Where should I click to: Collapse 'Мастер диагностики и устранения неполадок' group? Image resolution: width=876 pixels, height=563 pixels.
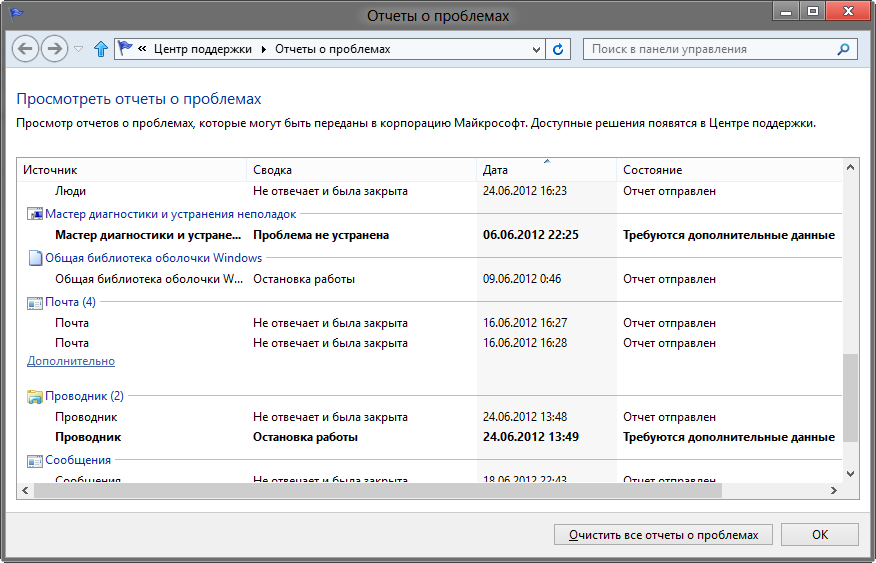170,214
